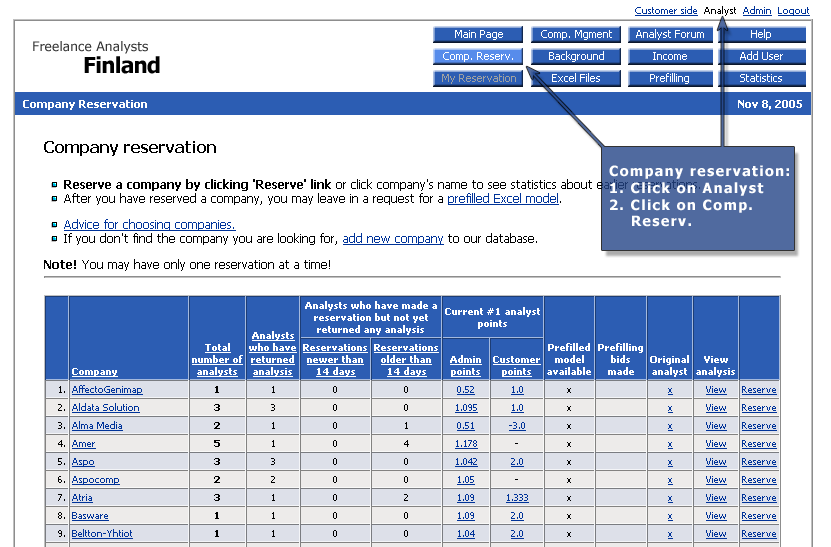The width and height of the screenshot is (831, 547).
Task: Click the Add User button
Action: [x=761, y=56]
